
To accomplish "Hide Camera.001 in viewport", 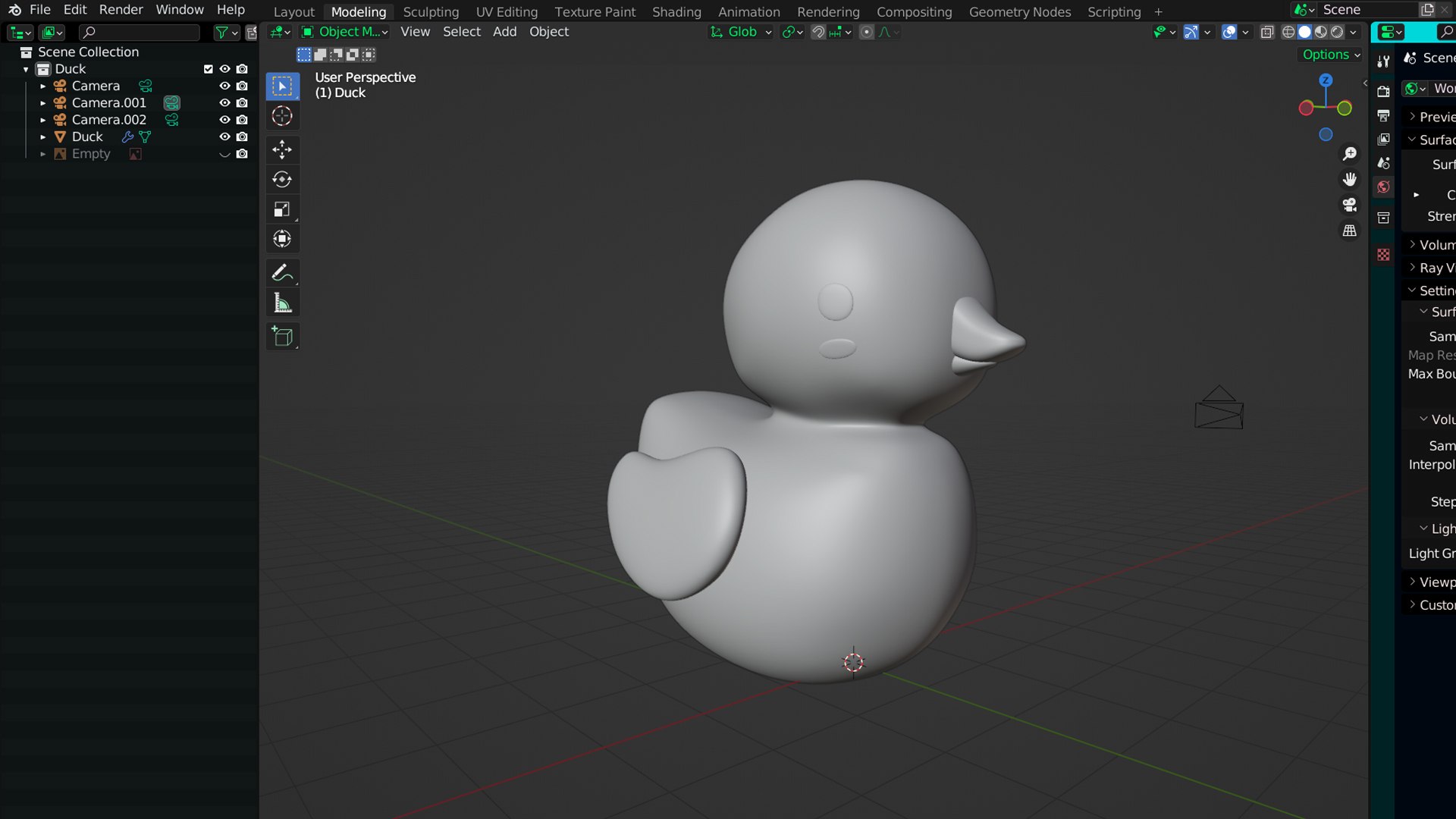I will pos(224,102).
